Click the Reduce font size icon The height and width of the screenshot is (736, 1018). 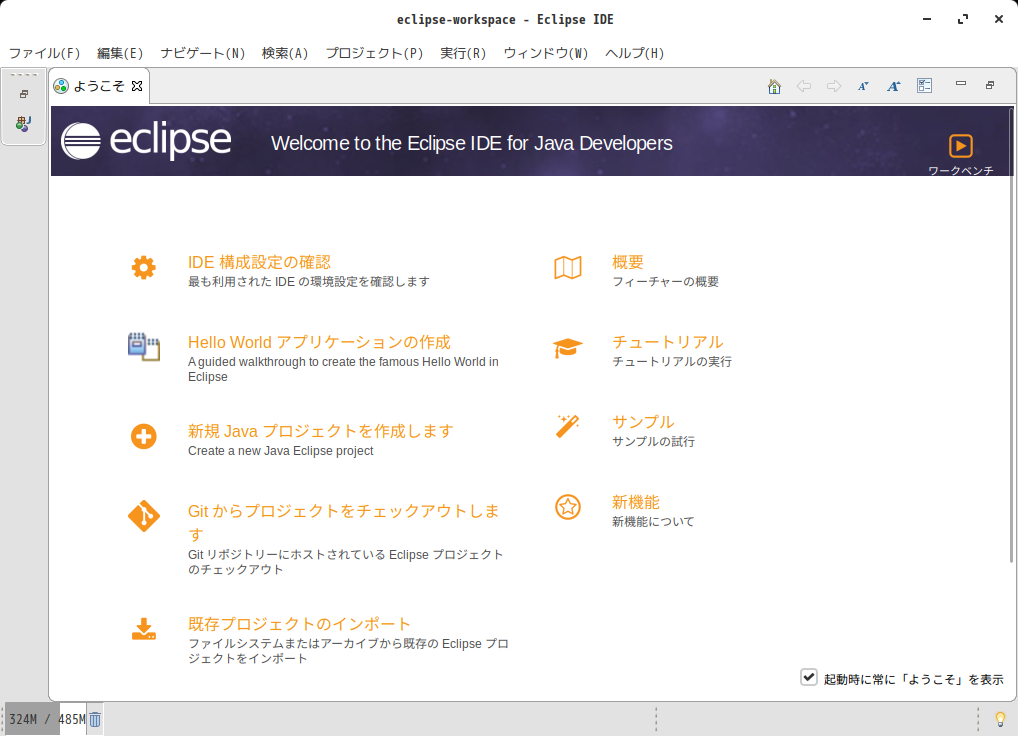coord(863,86)
